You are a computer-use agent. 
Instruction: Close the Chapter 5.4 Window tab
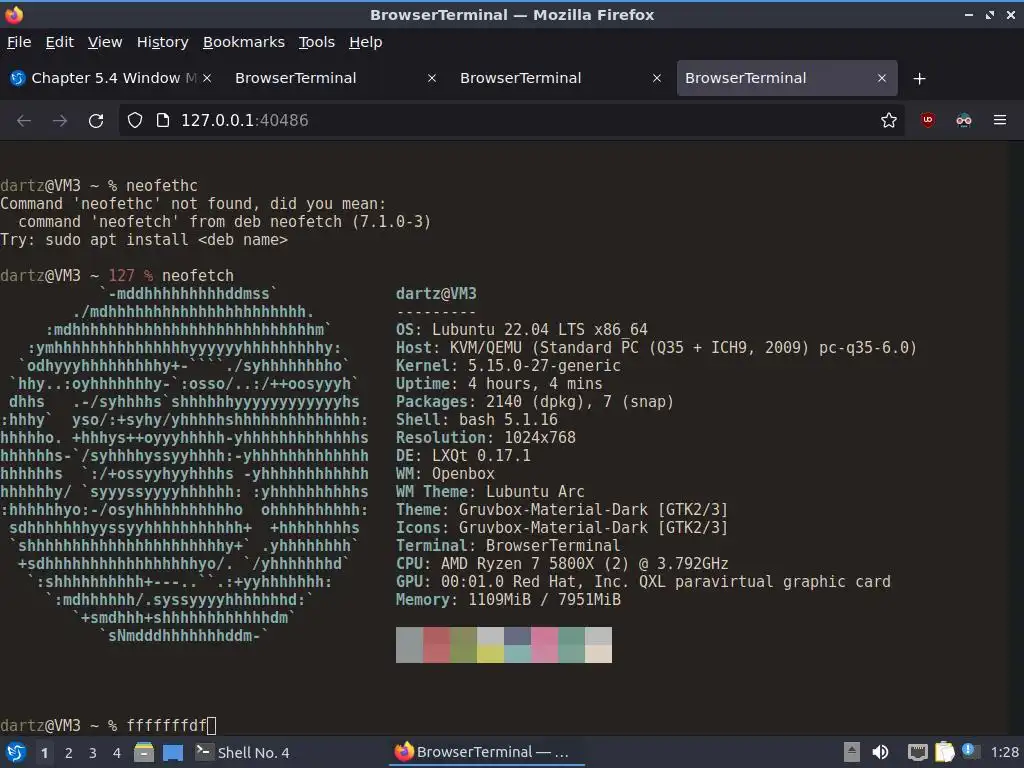[x=207, y=78]
